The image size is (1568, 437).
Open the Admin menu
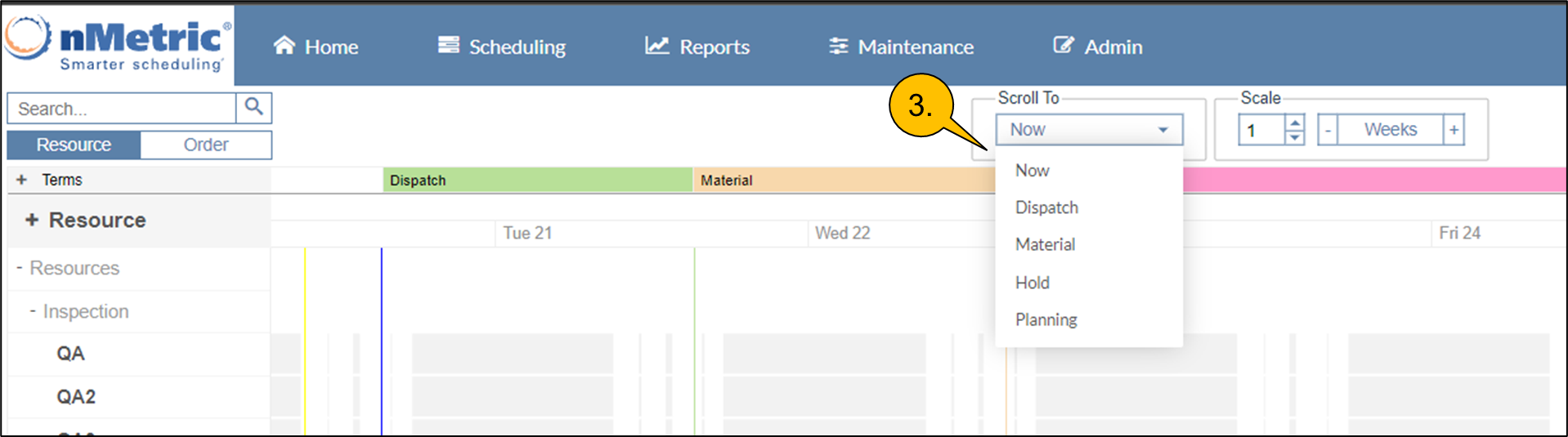pos(1098,47)
